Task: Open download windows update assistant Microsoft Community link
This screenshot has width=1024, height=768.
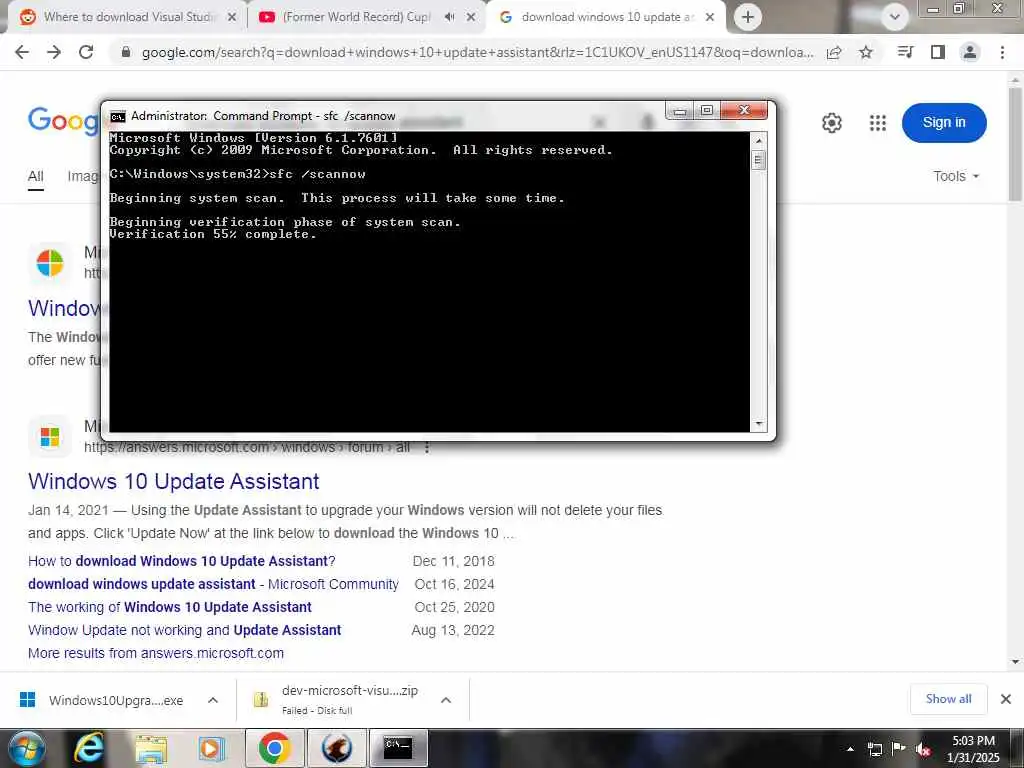Action: (x=213, y=584)
